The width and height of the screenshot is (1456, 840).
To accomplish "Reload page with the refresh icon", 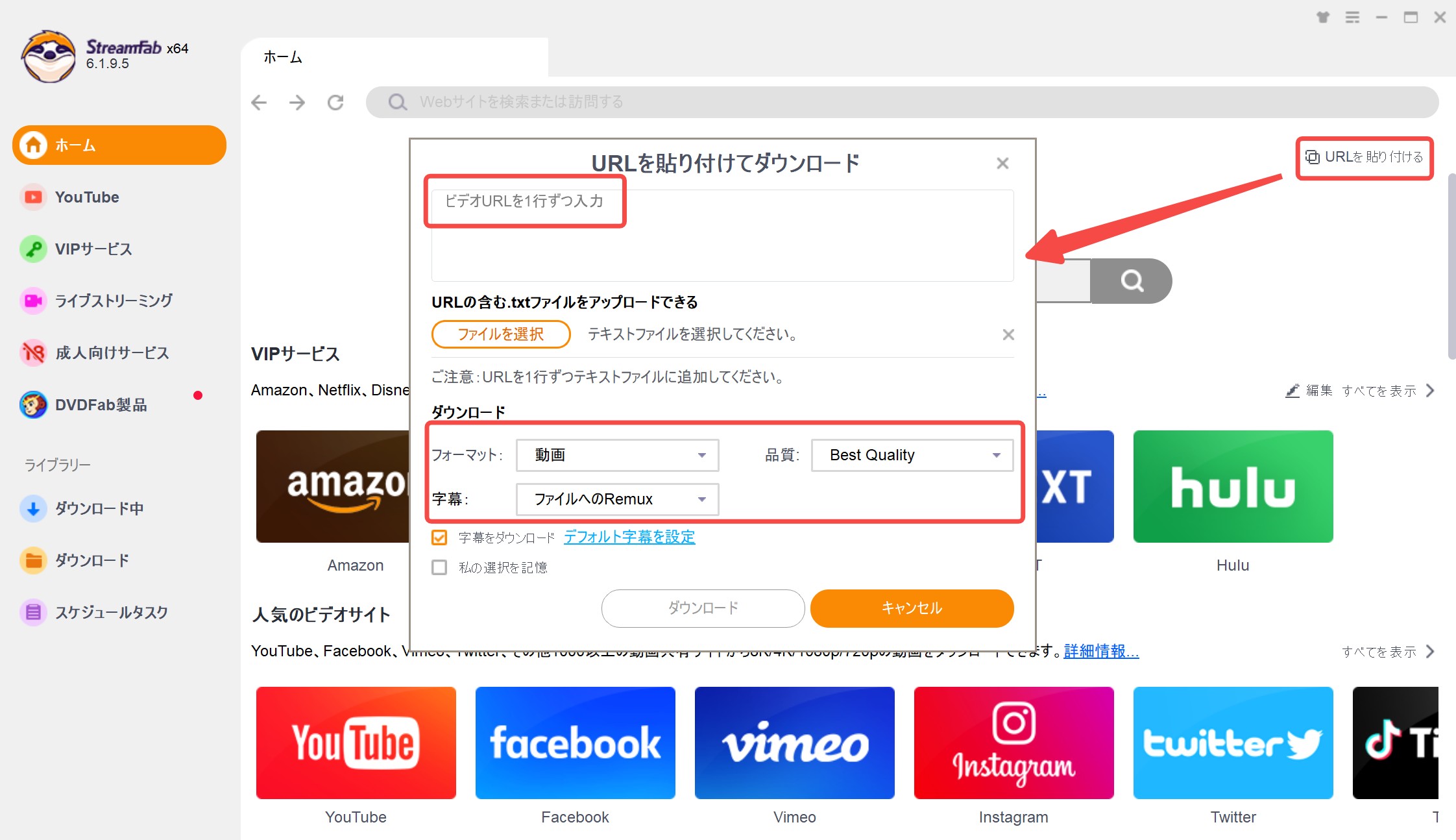I will [x=335, y=102].
